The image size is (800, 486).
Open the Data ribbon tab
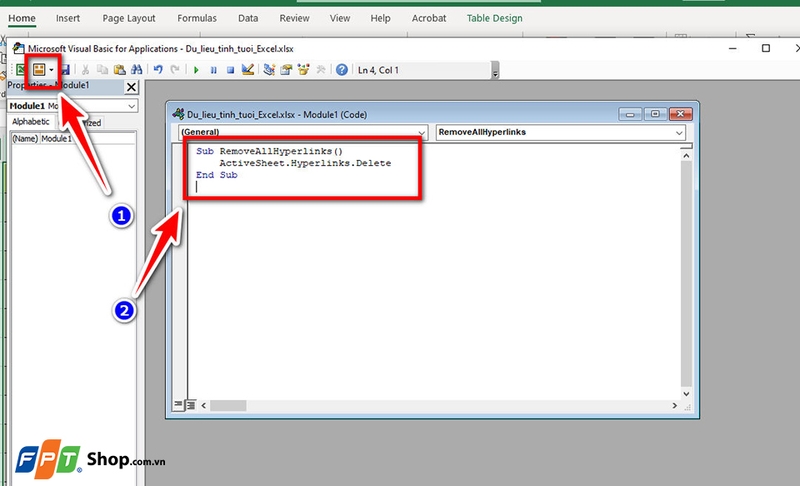(248, 18)
